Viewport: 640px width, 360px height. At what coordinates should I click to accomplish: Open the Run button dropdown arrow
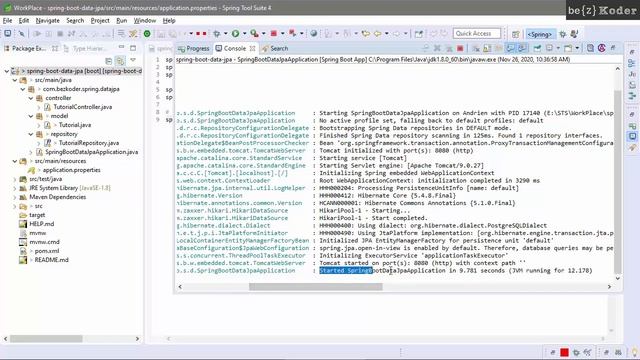pyautogui.click(x=244, y=33)
